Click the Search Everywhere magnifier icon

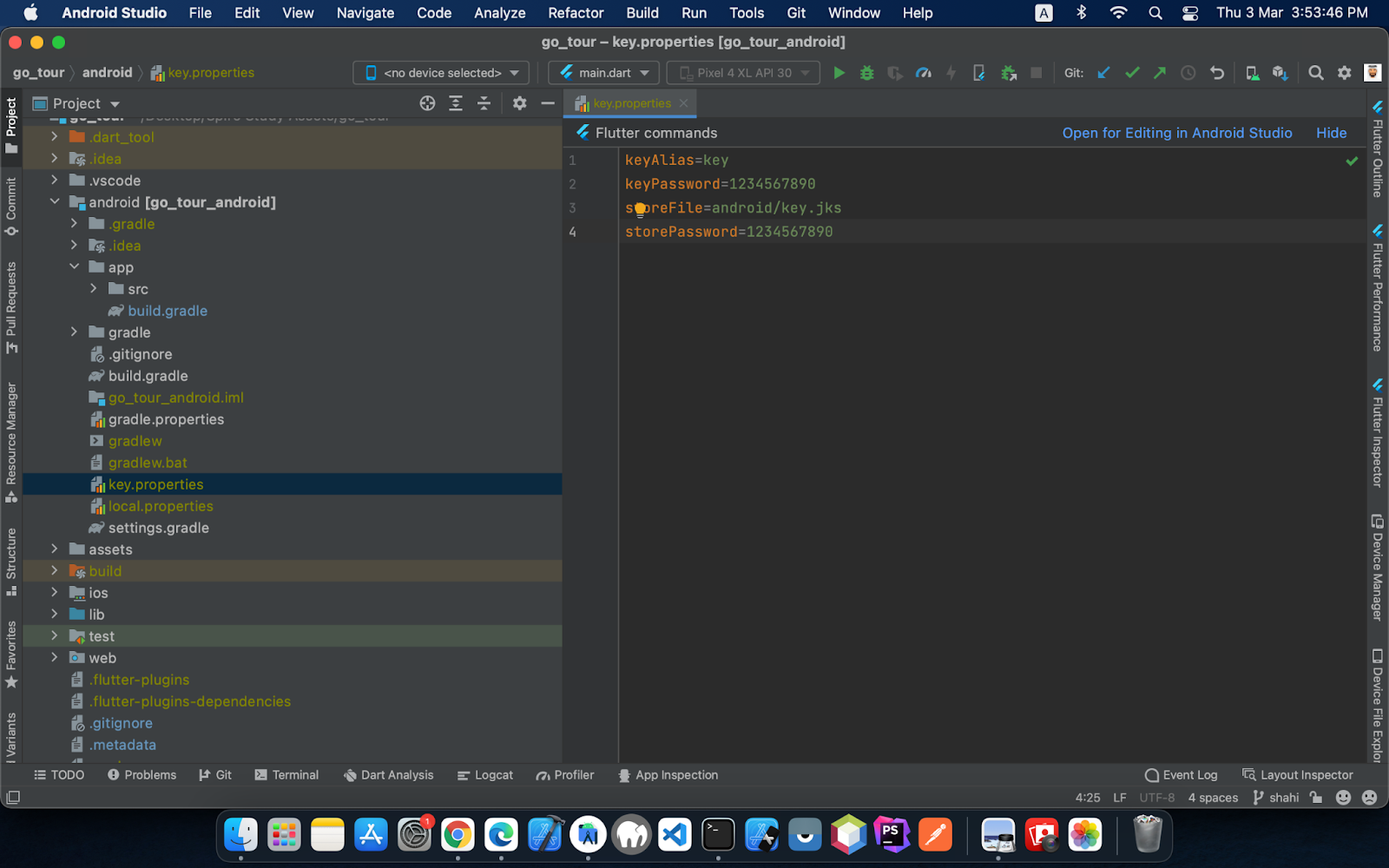pos(1316,73)
